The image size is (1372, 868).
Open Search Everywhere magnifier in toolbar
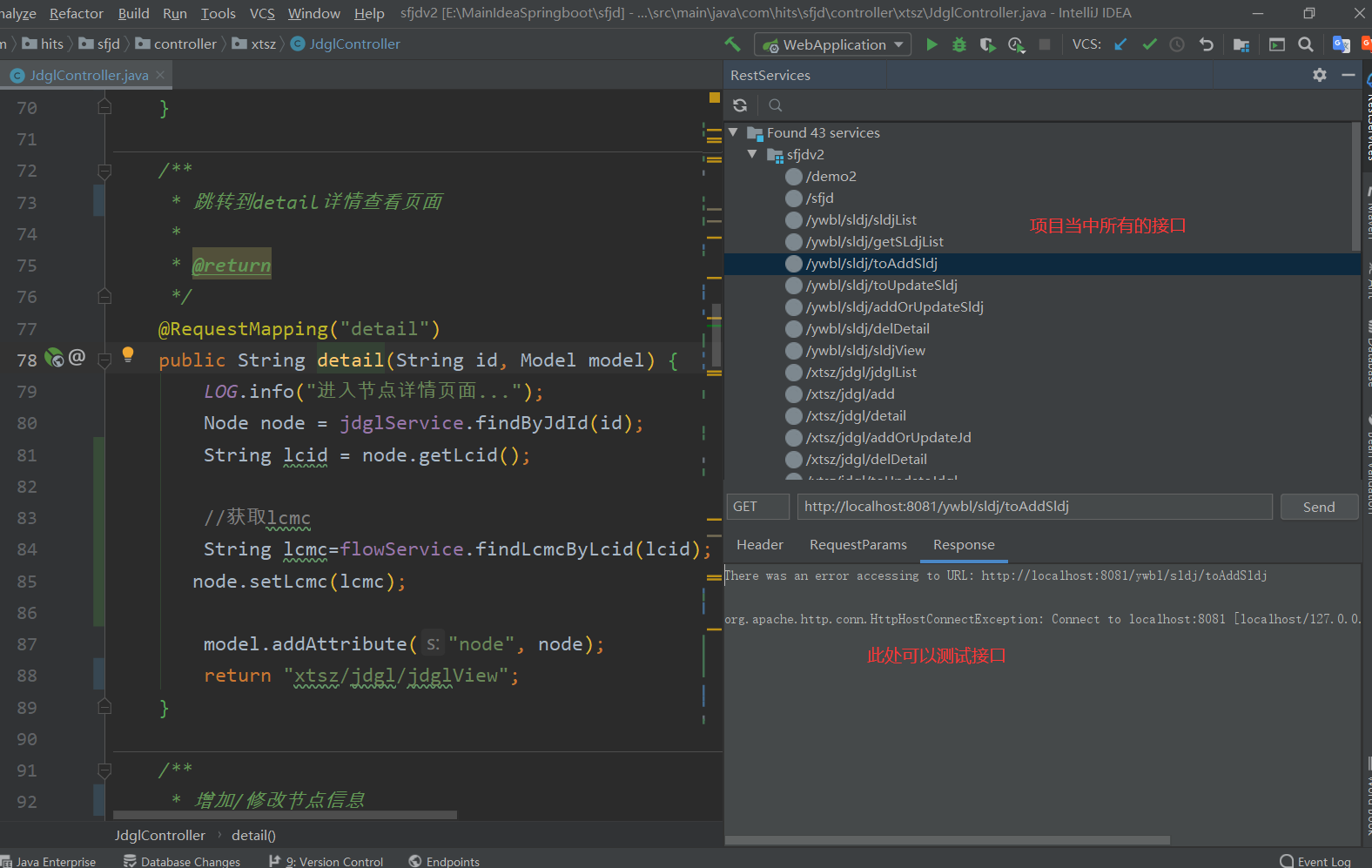(1305, 44)
